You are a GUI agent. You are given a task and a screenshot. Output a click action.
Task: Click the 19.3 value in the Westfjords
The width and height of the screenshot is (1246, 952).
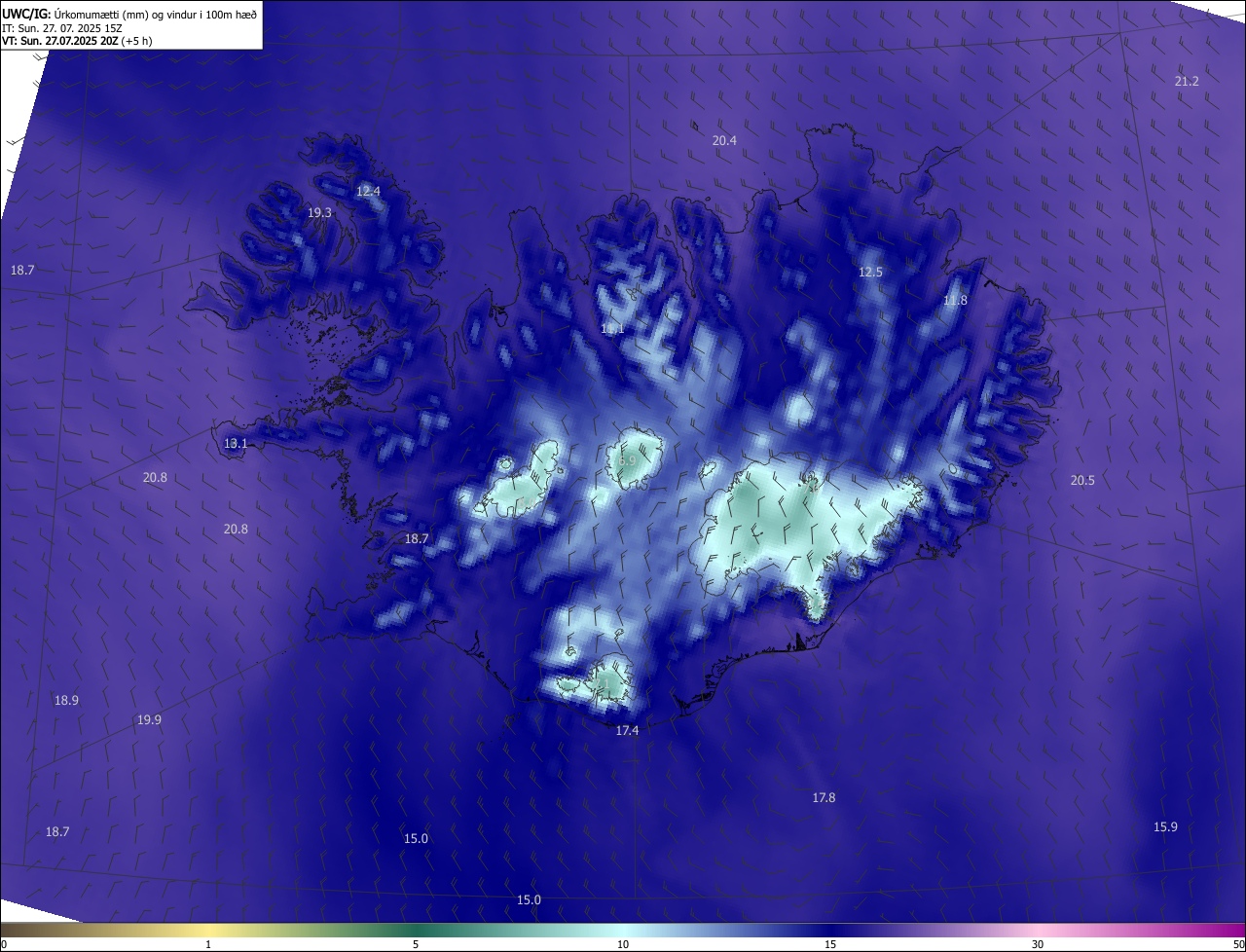click(319, 212)
